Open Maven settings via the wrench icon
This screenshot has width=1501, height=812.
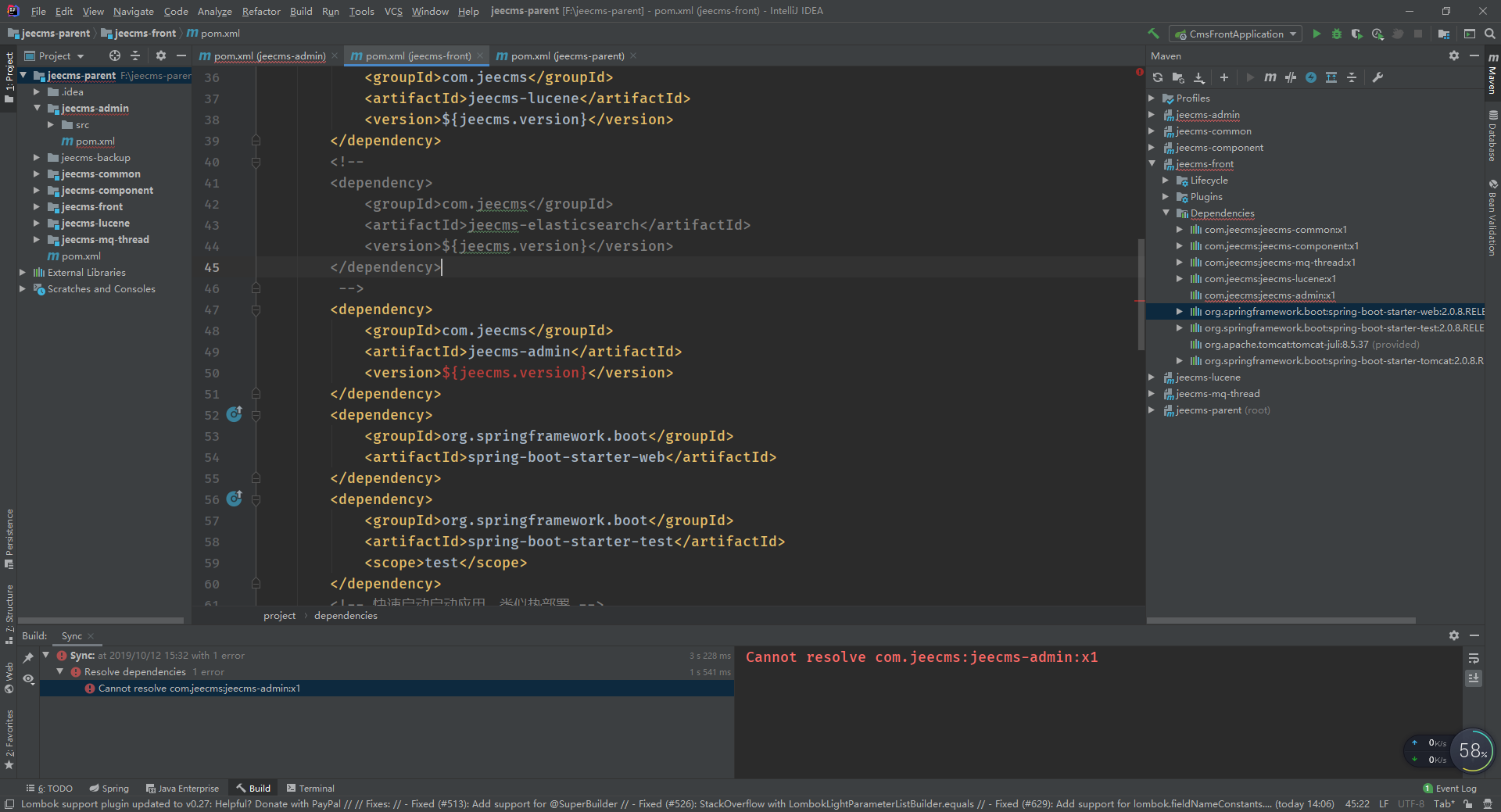click(x=1377, y=77)
